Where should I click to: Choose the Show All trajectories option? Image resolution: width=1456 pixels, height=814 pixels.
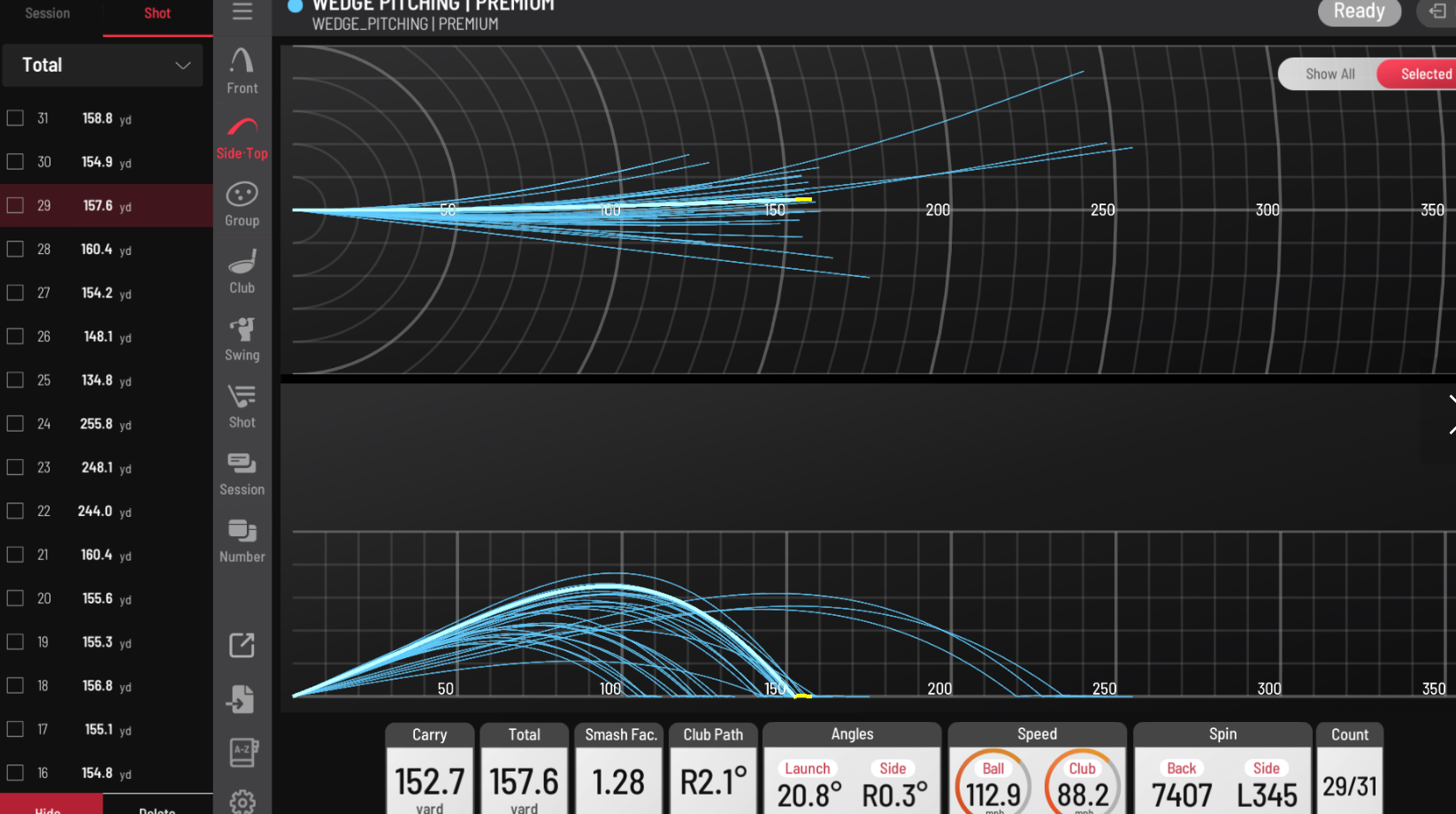pyautogui.click(x=1330, y=74)
